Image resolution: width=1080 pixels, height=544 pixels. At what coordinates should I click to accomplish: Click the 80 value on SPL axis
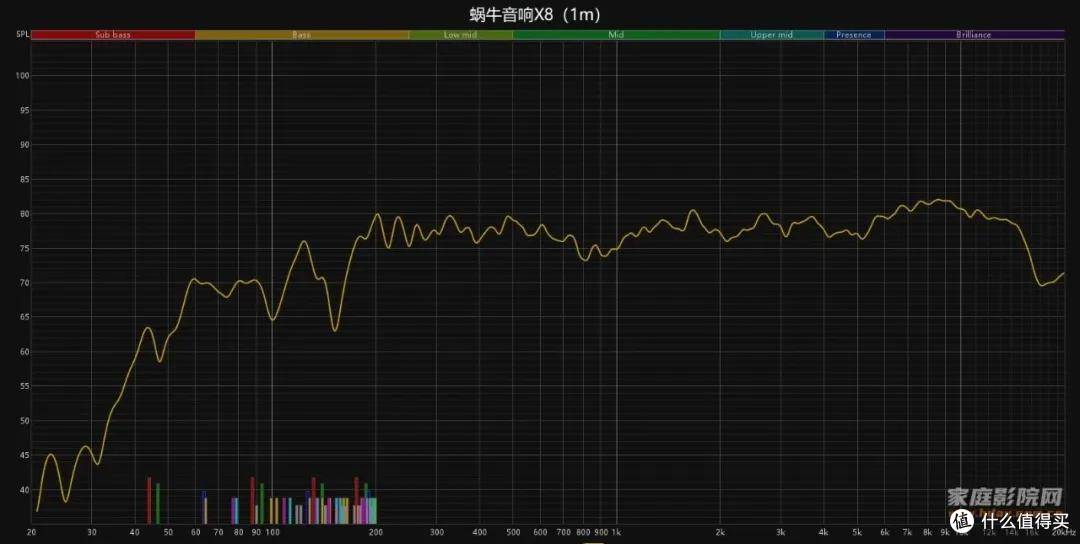[x=25, y=214]
